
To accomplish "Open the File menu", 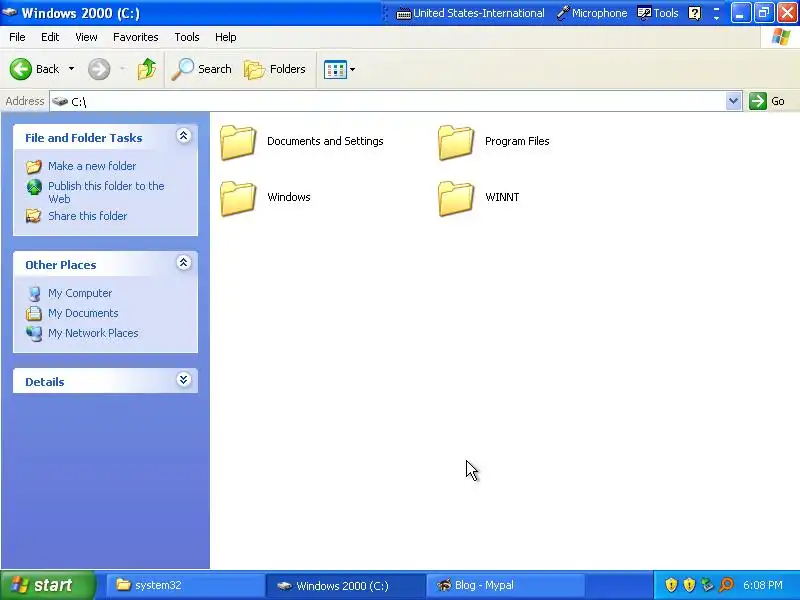I will [x=17, y=37].
